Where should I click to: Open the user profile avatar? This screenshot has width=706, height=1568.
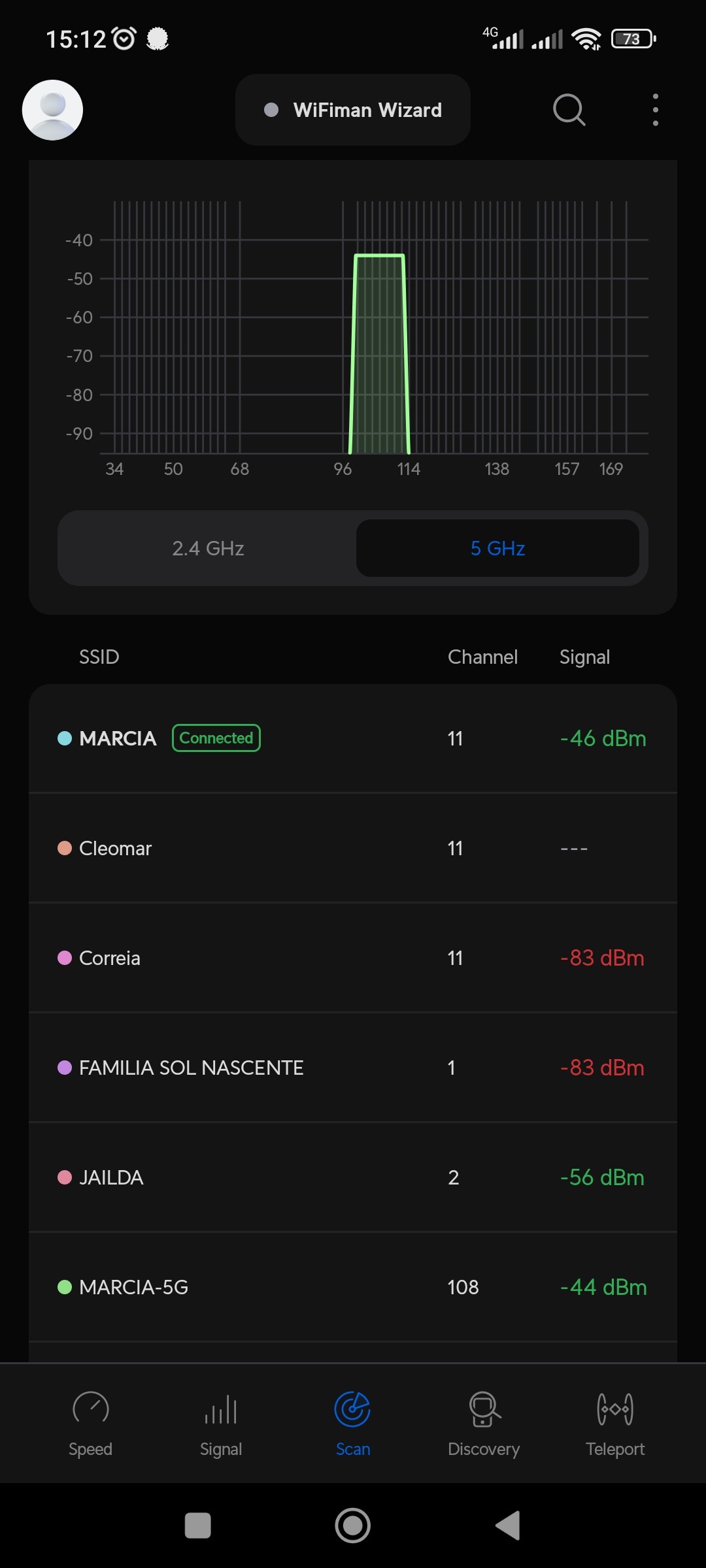[x=52, y=110]
